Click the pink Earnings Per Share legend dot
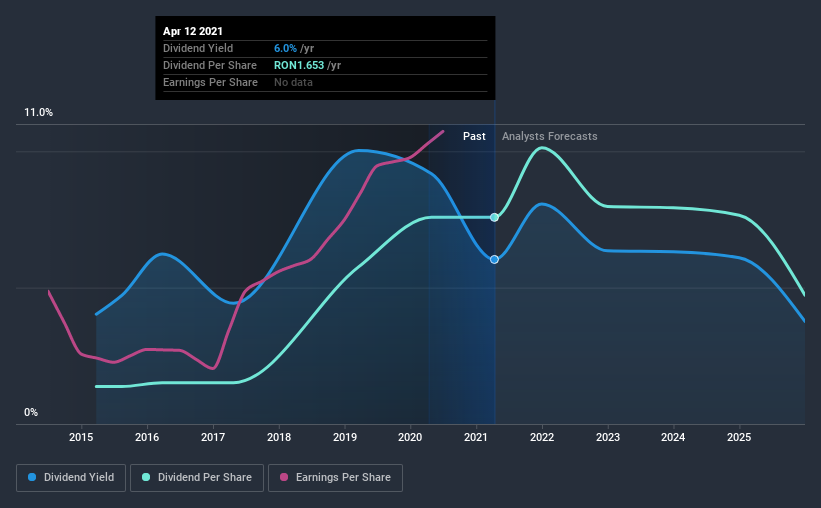Screen dimensions: 821x508 [x=284, y=477]
